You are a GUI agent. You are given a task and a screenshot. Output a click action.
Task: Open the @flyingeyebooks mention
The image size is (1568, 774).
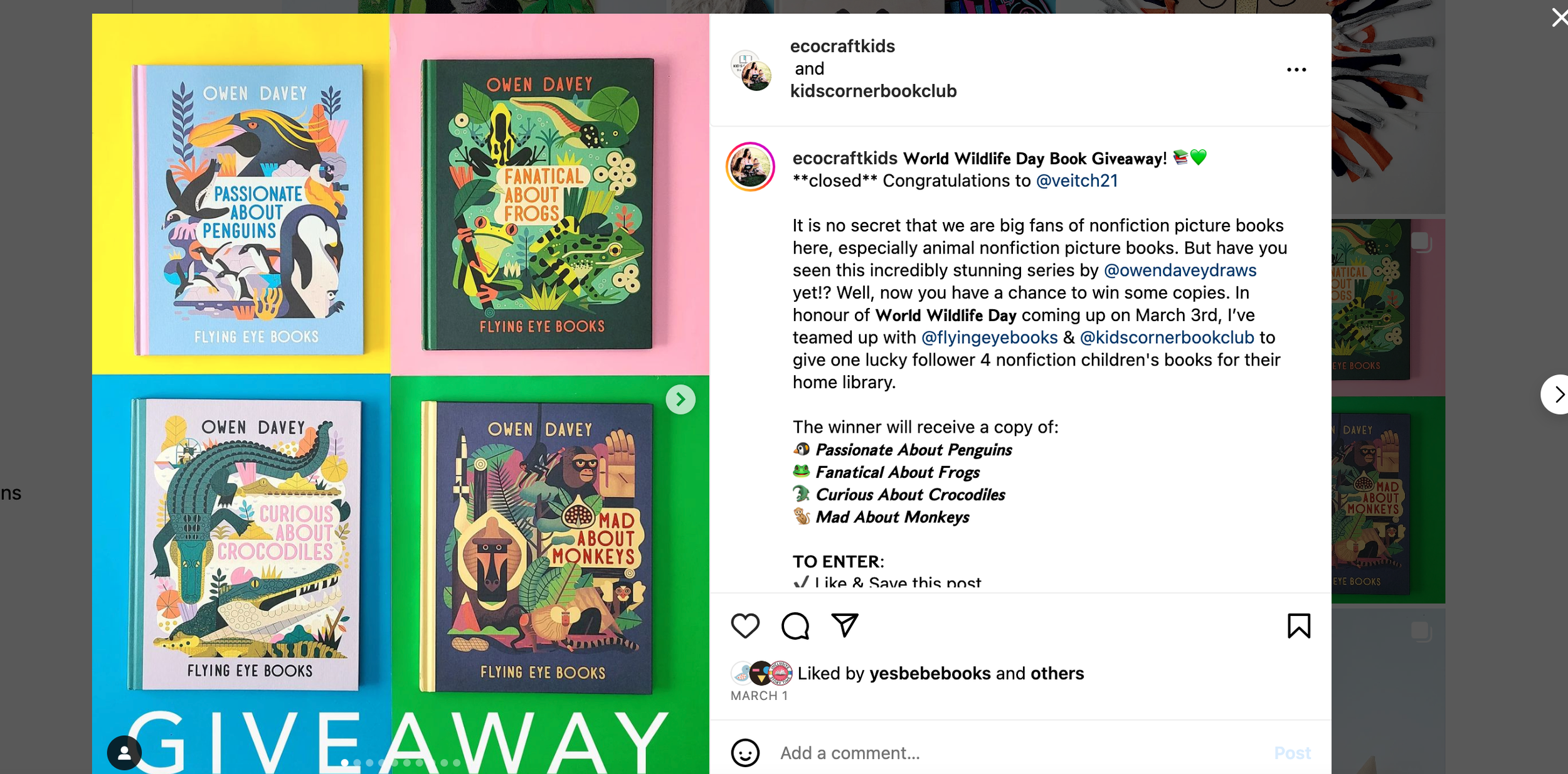click(989, 337)
